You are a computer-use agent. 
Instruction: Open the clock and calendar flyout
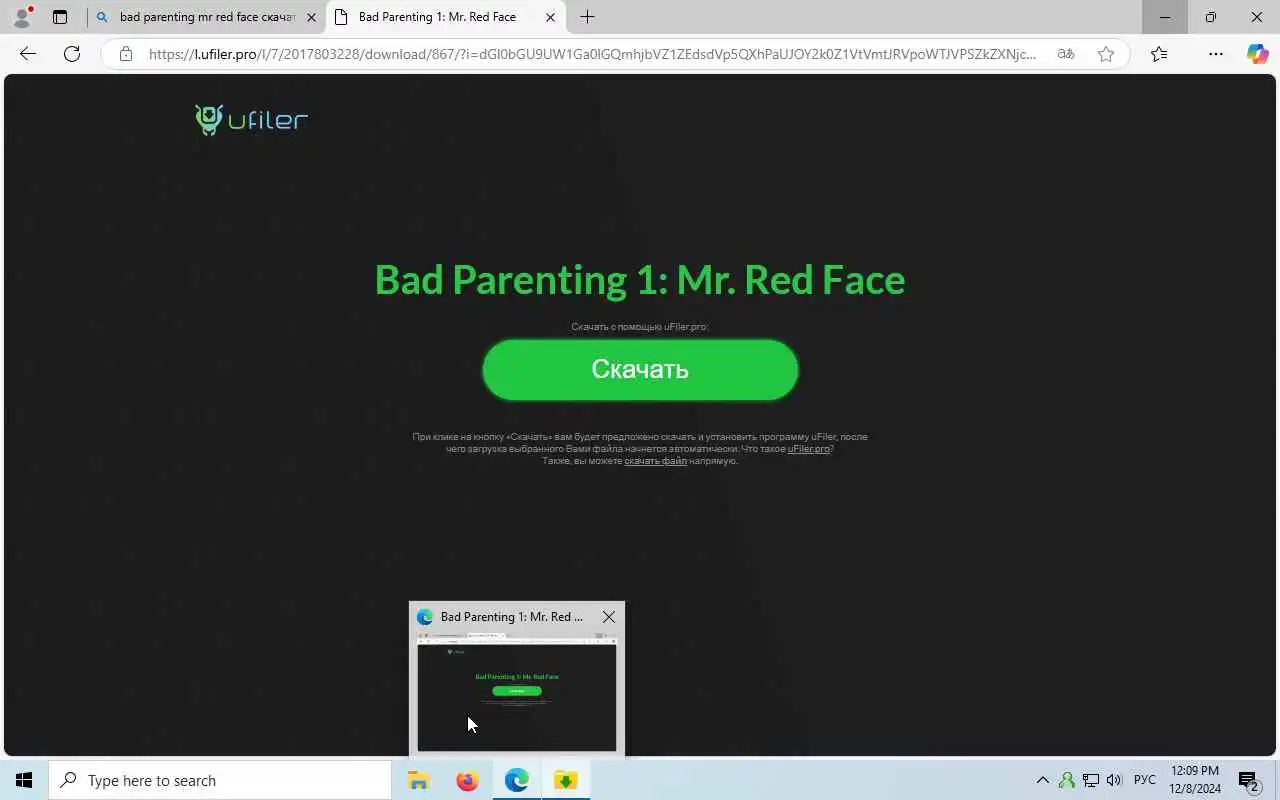[x=1195, y=780]
